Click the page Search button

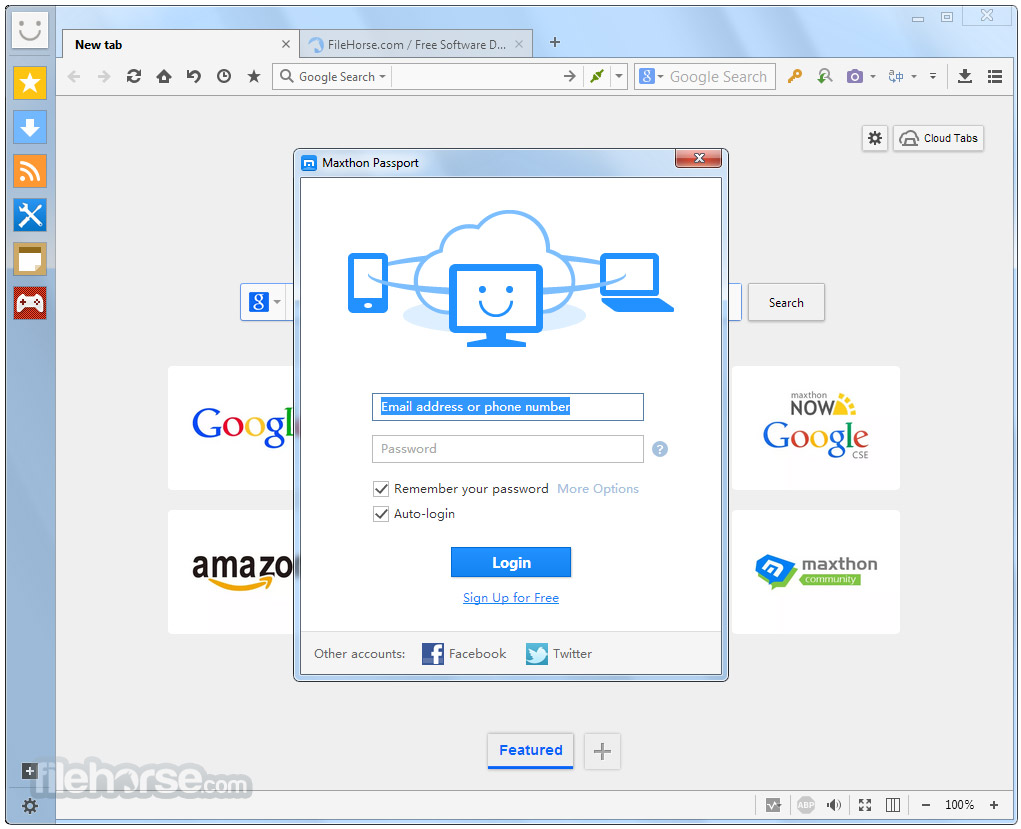[786, 303]
